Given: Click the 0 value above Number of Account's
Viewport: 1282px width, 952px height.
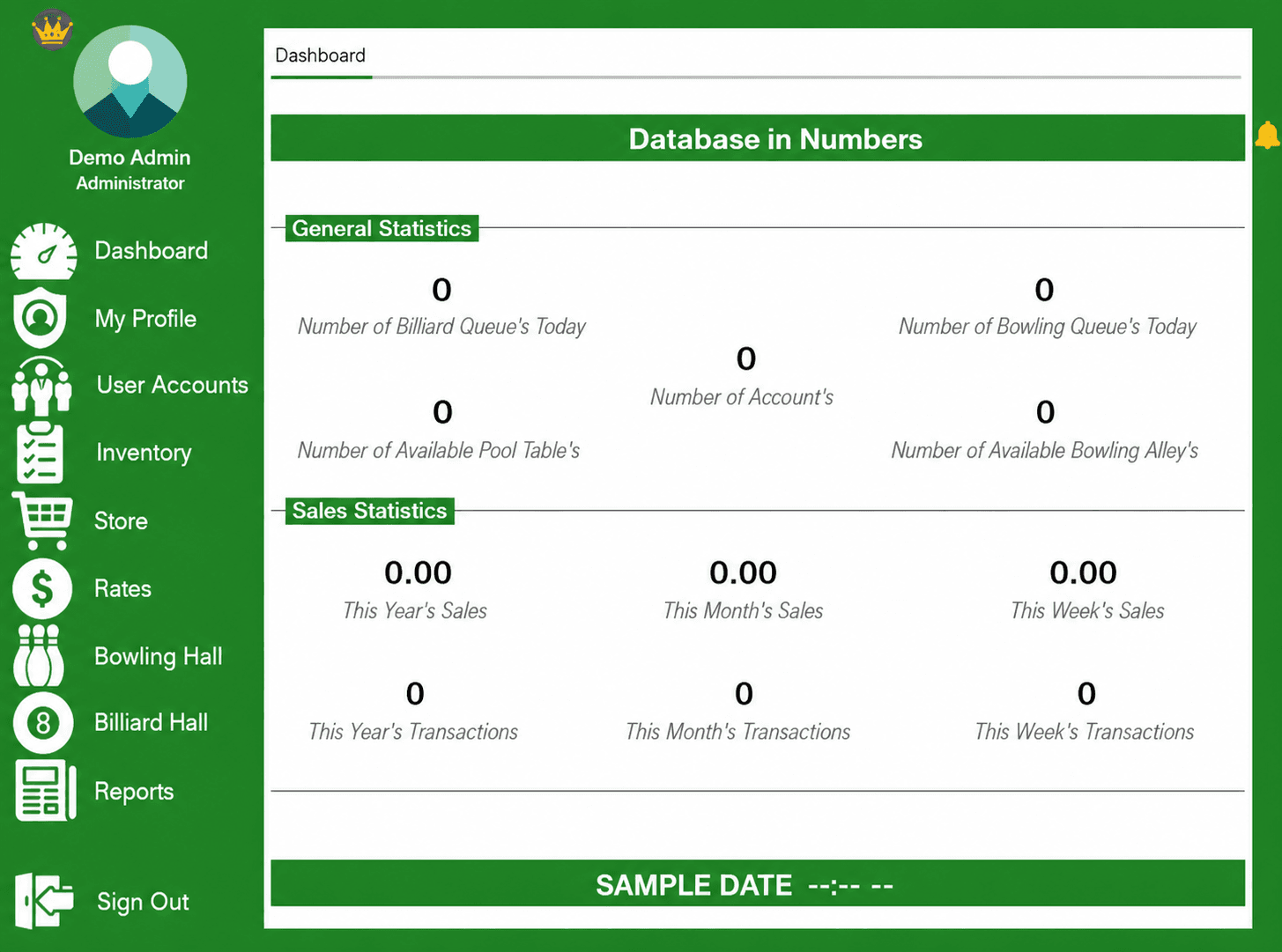Looking at the screenshot, I should pos(746,359).
